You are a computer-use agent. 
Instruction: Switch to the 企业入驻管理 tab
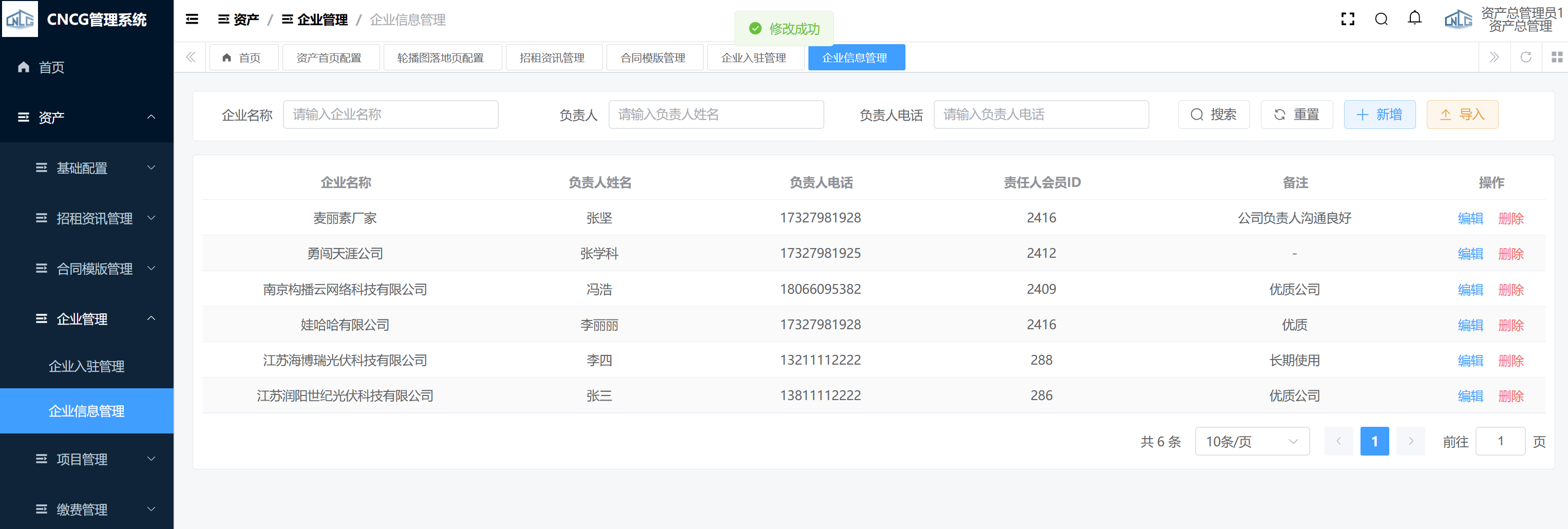click(753, 58)
